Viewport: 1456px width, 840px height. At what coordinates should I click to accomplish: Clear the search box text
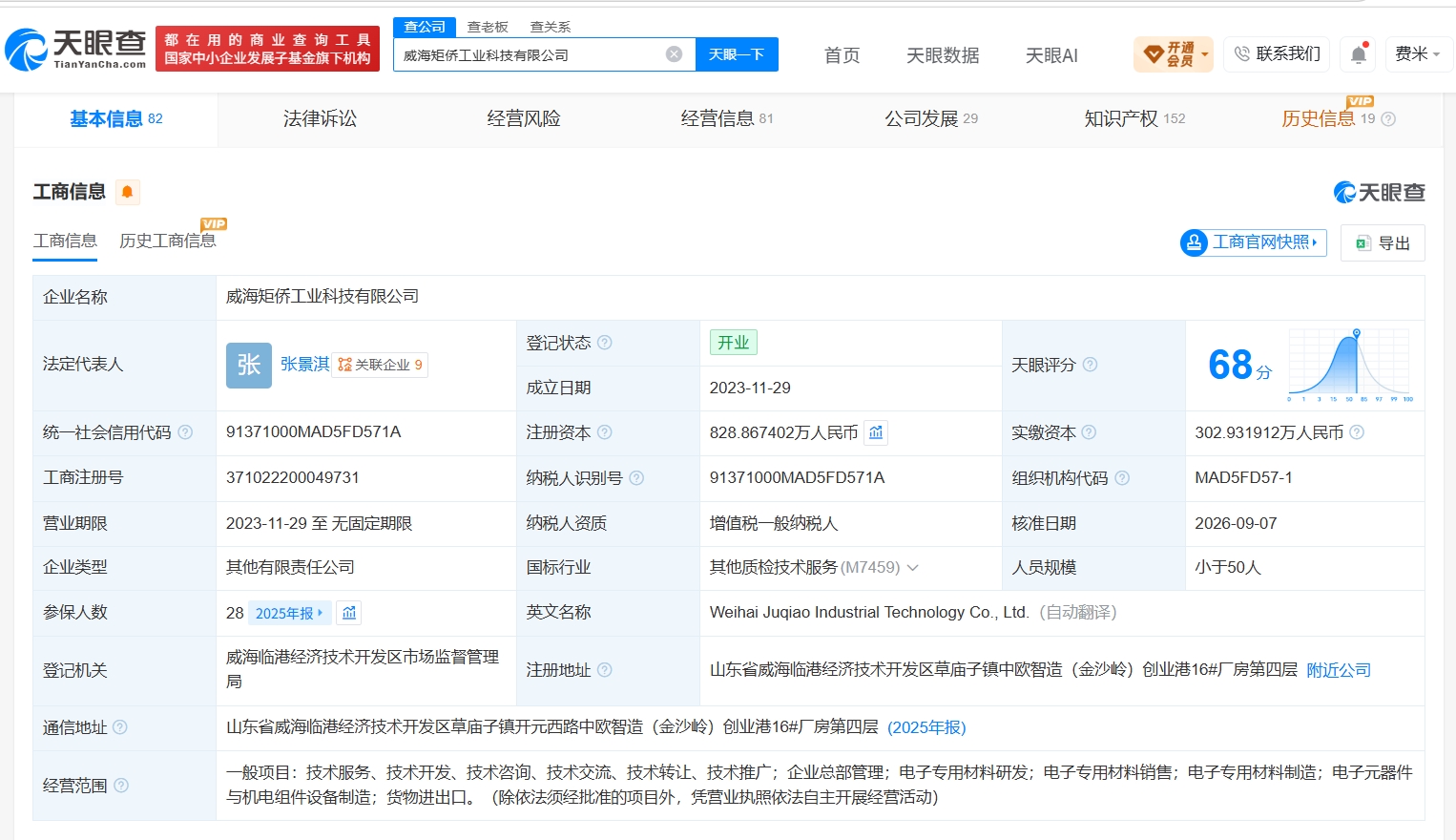[674, 54]
